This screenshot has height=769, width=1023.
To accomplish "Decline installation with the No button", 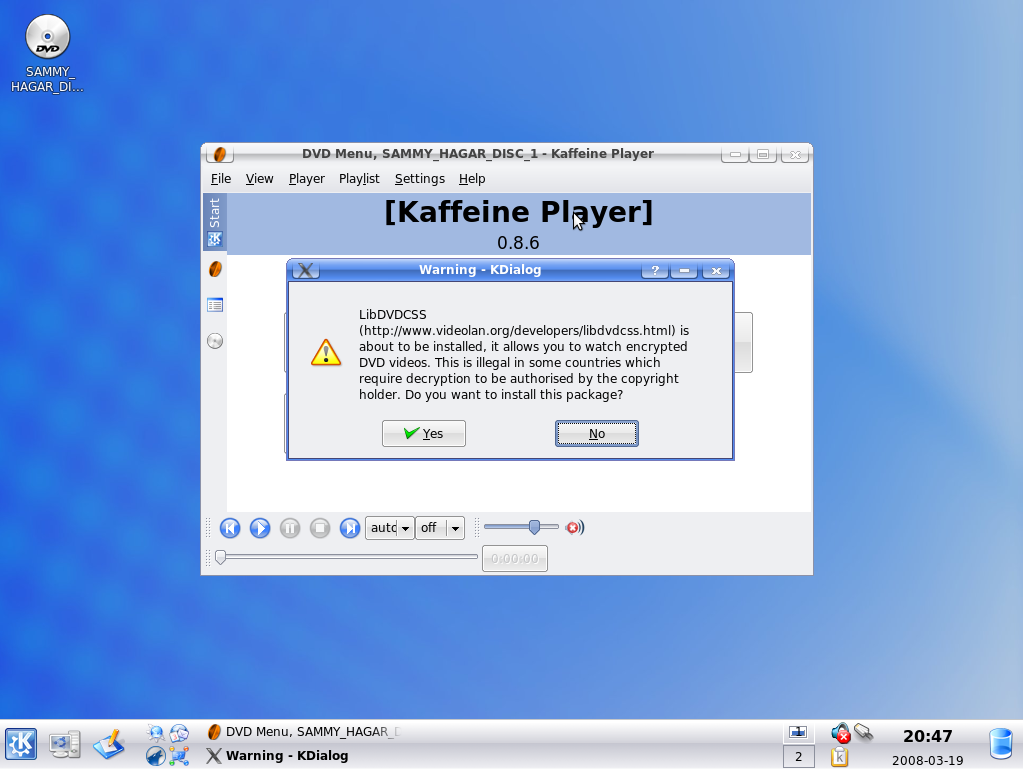I will click(596, 433).
